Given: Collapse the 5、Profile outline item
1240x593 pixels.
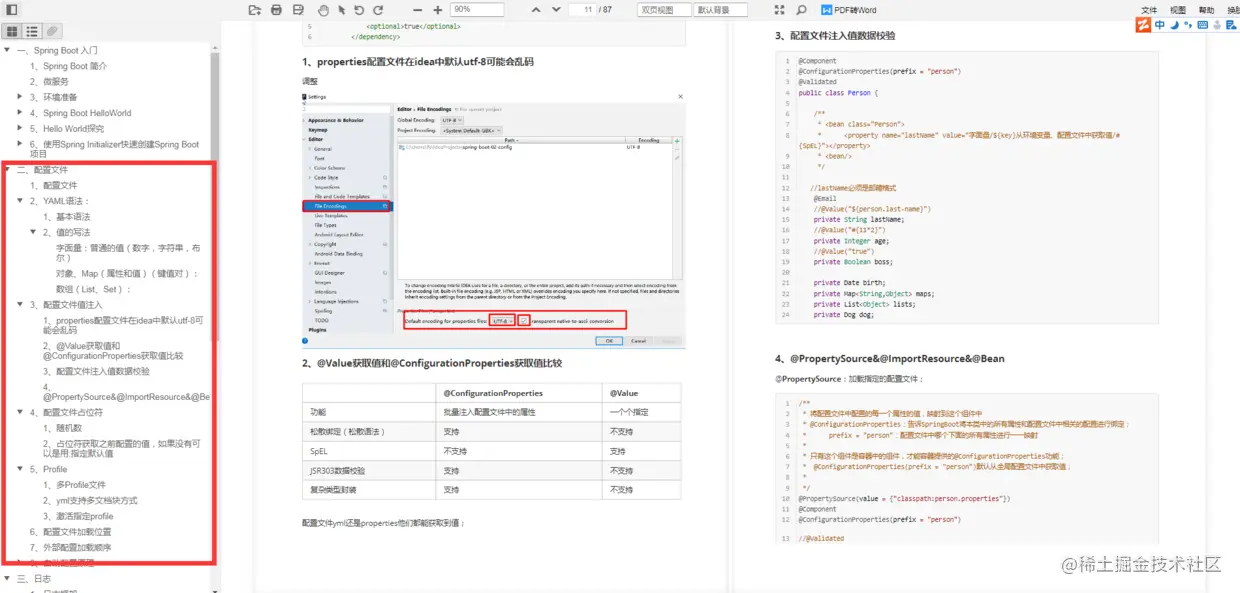Looking at the screenshot, I should (20, 469).
